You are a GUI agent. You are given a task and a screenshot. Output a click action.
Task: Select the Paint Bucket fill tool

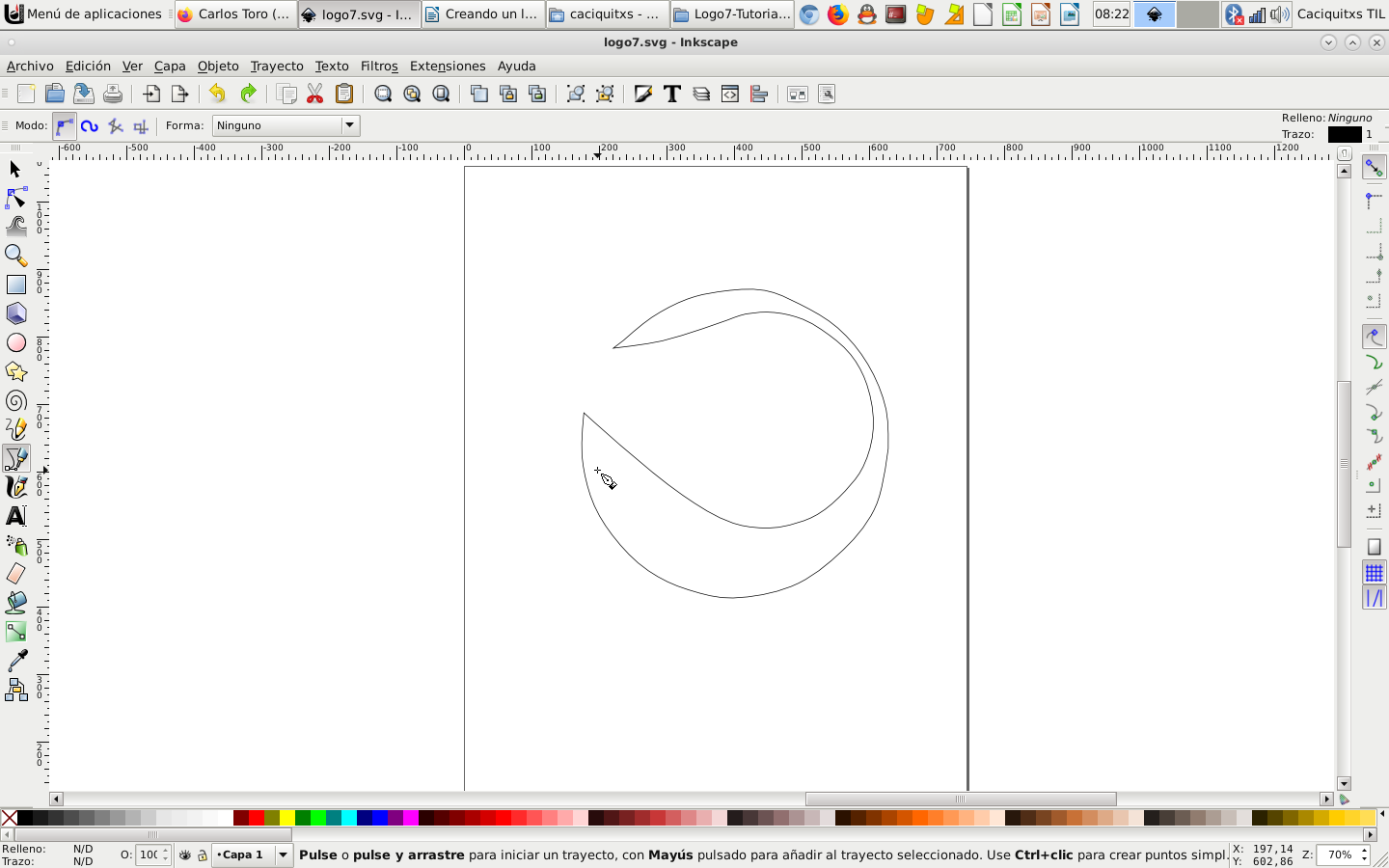(x=15, y=603)
